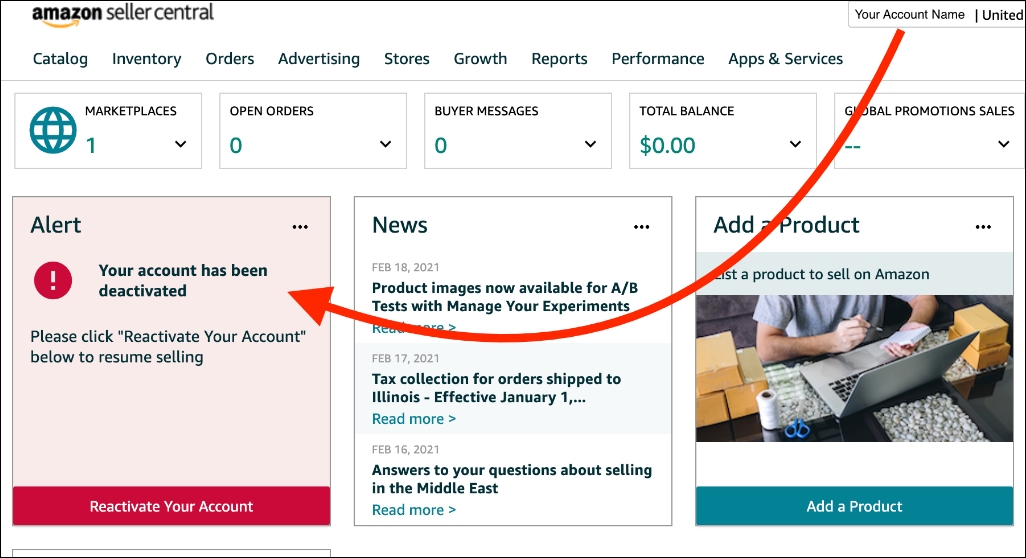The width and height of the screenshot is (1026, 558).
Task: Click the red alert exclamation icon
Action: tap(53, 280)
